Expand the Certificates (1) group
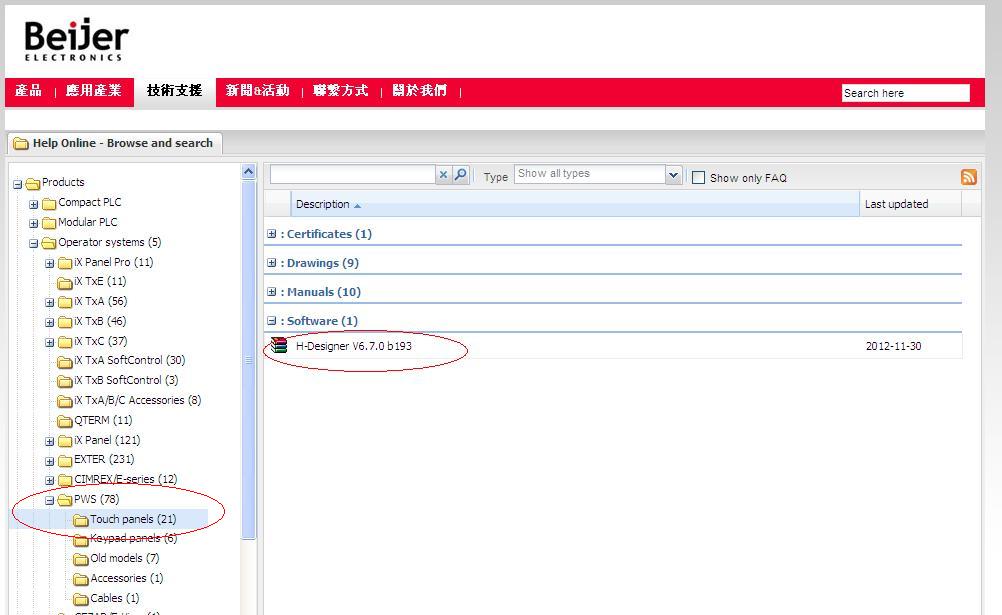This screenshot has height=615, width=1002. pos(271,234)
